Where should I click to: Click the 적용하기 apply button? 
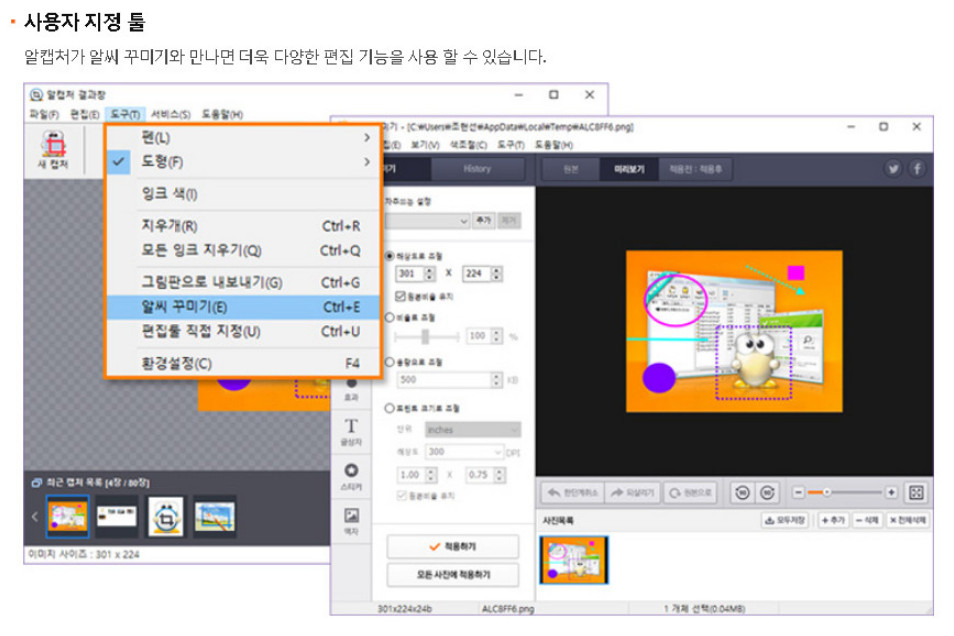453,547
